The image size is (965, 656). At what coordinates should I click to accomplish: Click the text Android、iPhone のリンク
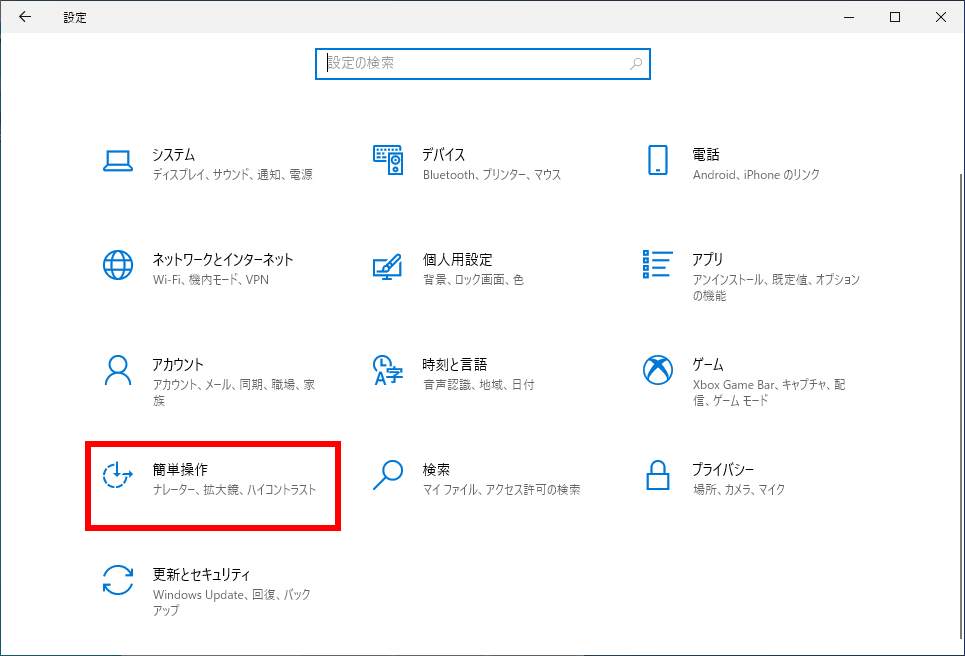click(x=756, y=175)
